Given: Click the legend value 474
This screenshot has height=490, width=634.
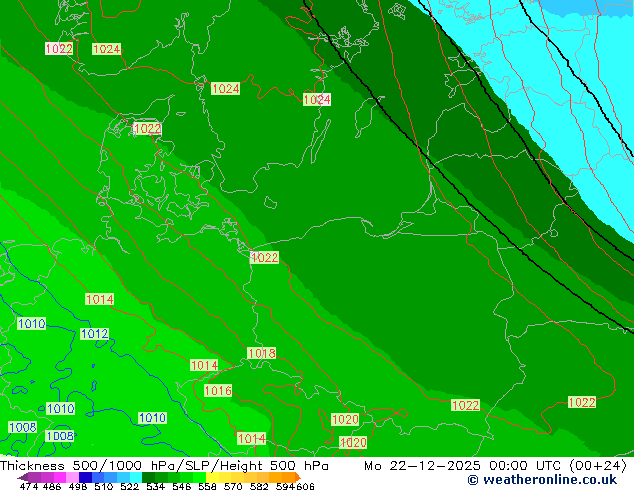Looking at the screenshot, I should [x=29, y=486].
